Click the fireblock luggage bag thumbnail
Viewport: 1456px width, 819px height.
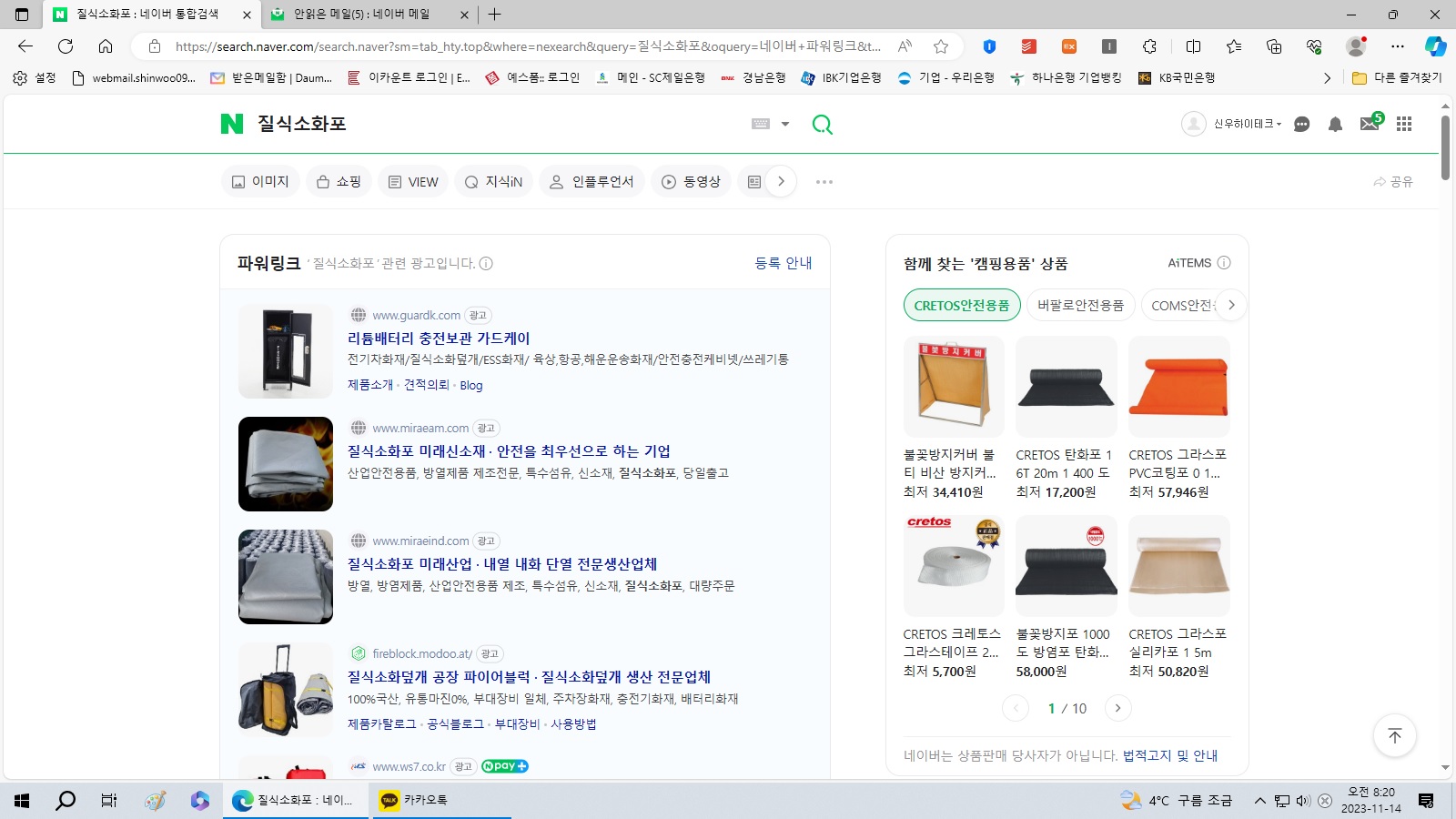point(286,690)
